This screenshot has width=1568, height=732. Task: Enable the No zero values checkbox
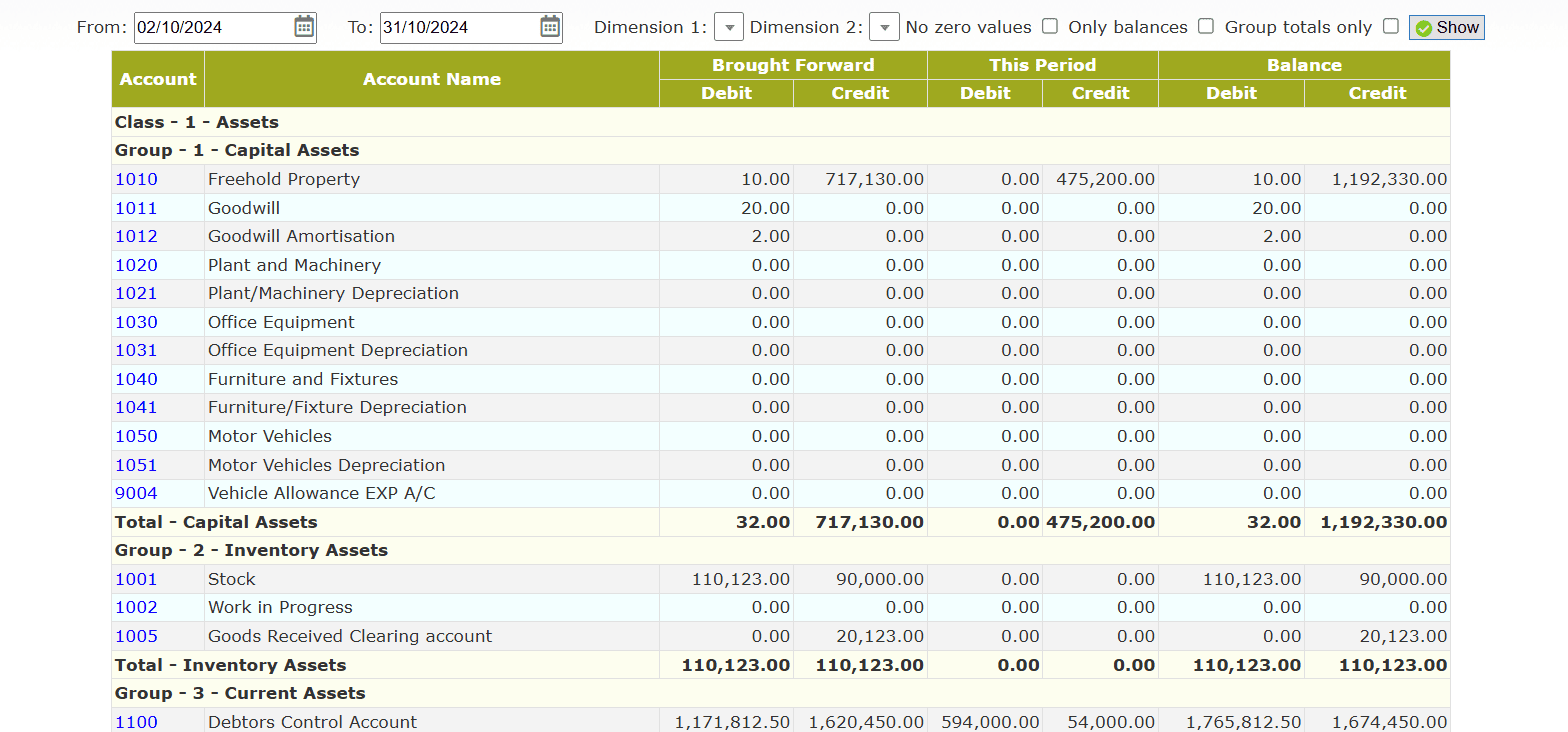1049,27
